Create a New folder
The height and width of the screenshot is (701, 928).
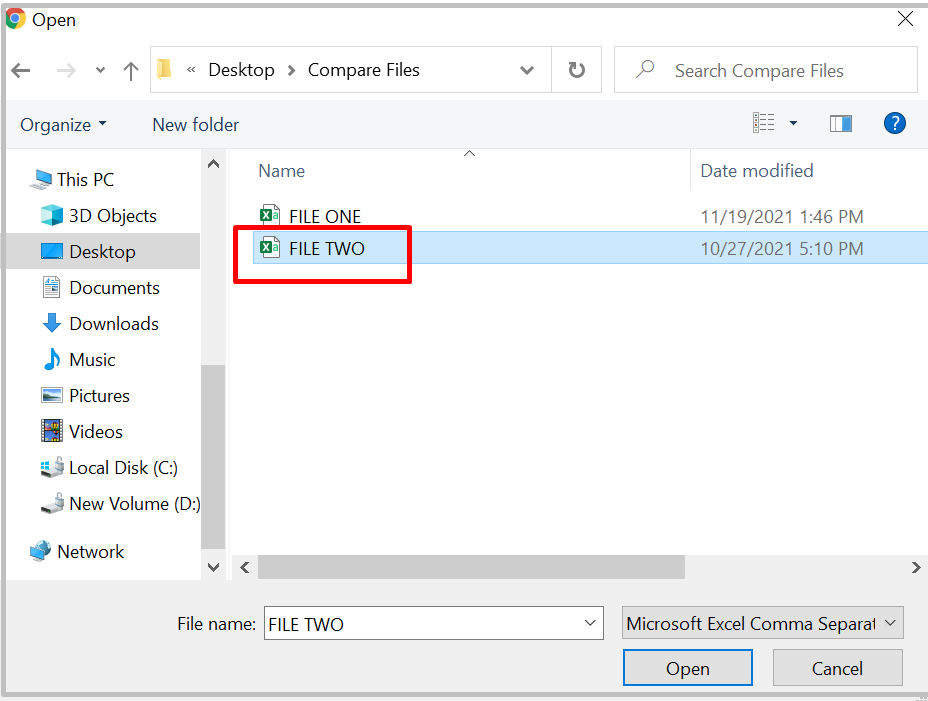[x=195, y=124]
